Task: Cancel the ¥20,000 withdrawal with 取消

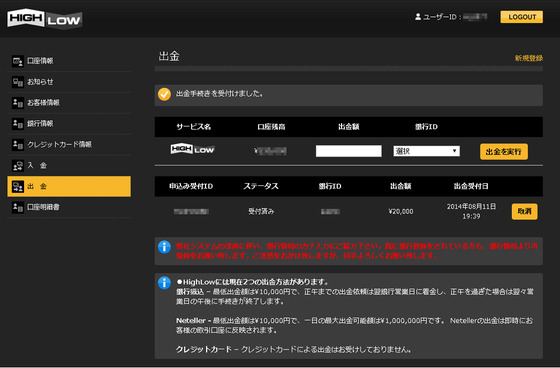Action: click(x=524, y=212)
